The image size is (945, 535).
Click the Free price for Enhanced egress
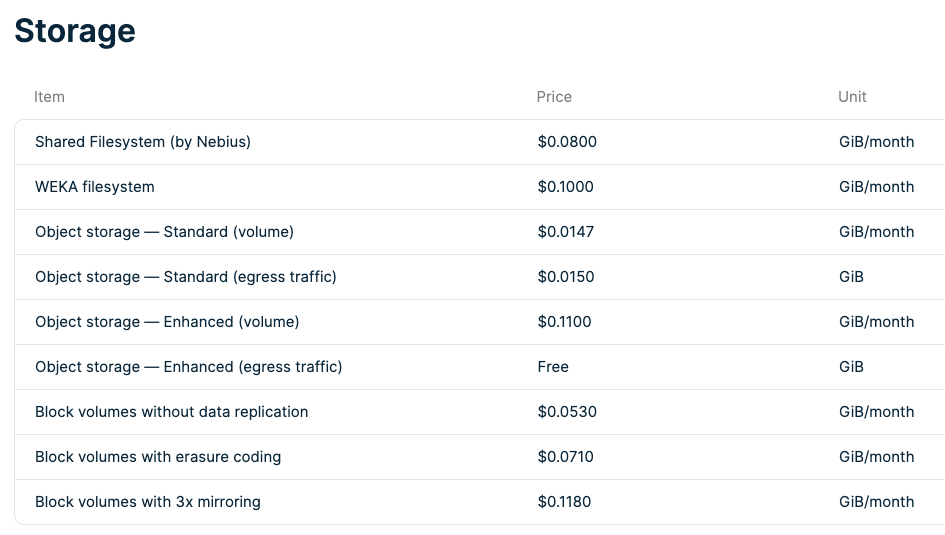click(x=553, y=367)
